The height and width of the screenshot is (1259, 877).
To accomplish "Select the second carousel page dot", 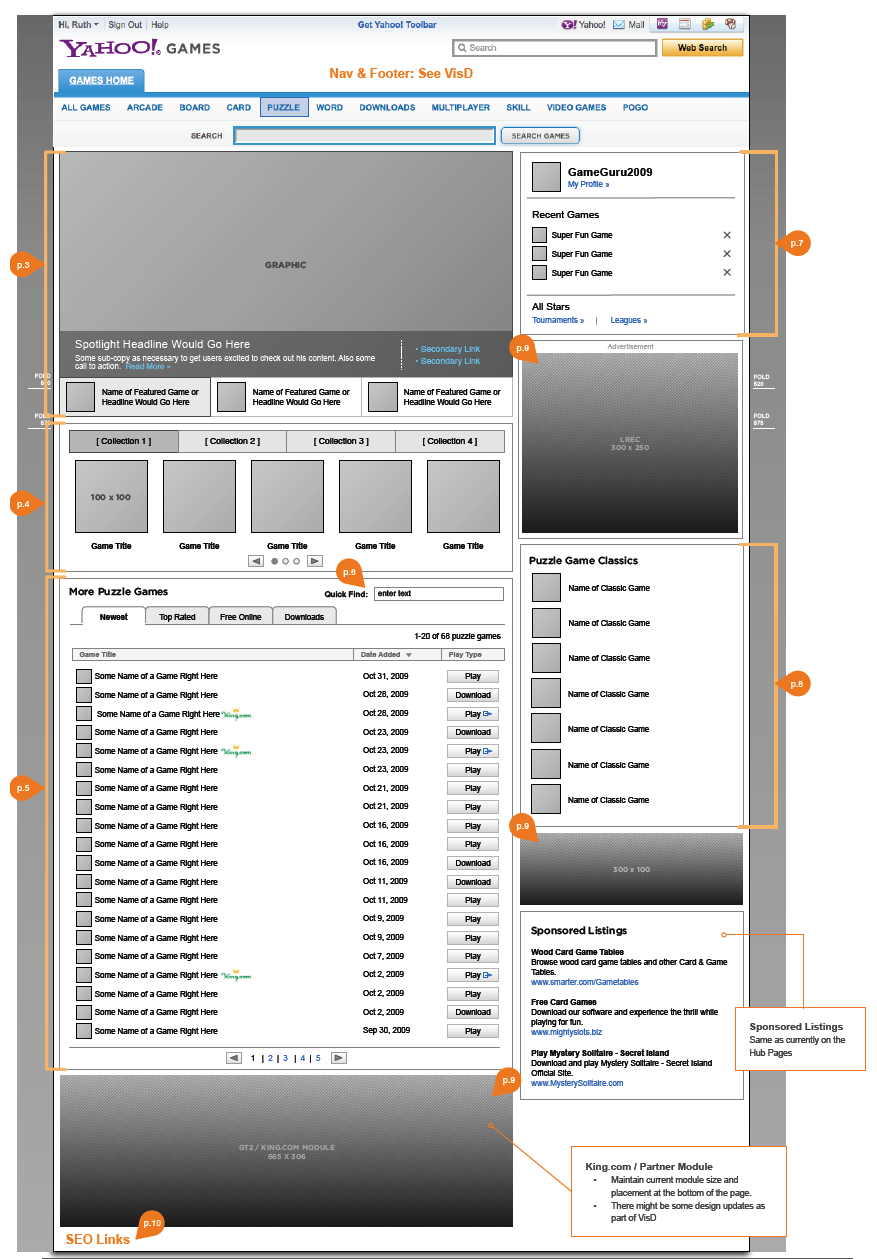I will point(286,562).
